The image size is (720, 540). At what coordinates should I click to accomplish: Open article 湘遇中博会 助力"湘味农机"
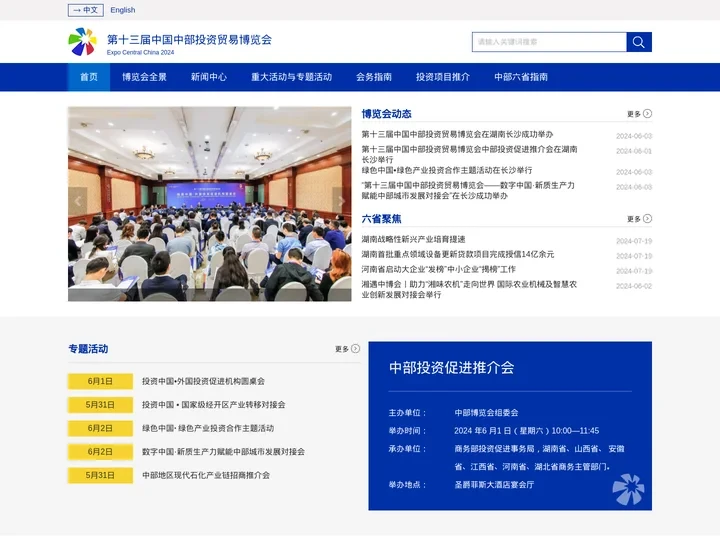469,289
